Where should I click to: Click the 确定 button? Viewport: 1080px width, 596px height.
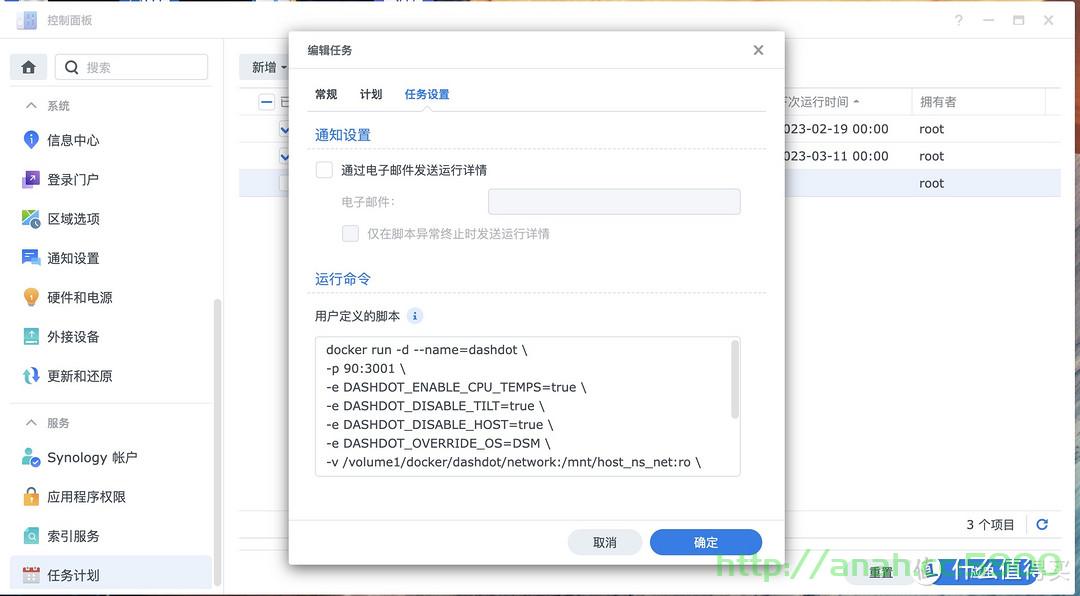pyautogui.click(x=706, y=542)
